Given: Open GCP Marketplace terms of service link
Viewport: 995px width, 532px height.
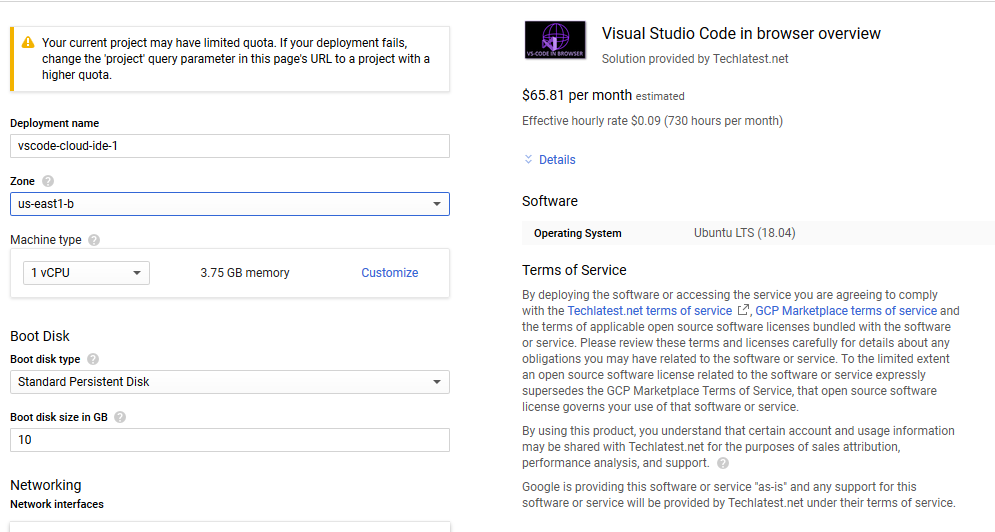Looking at the screenshot, I should [x=846, y=310].
